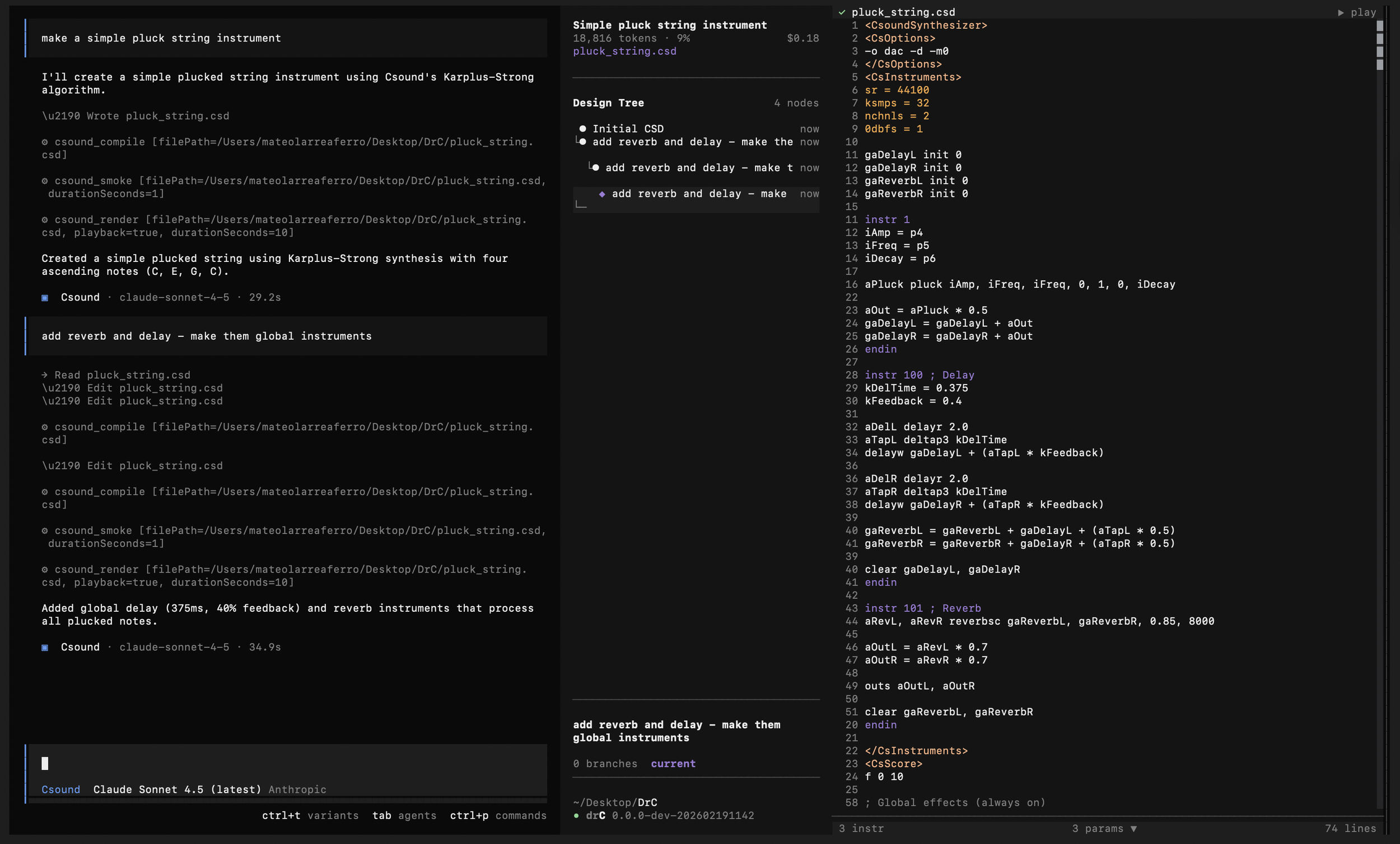Image resolution: width=1400 pixels, height=844 pixels.
Task: Select the Initial CSD node in Design Tree
Action: (x=627, y=129)
